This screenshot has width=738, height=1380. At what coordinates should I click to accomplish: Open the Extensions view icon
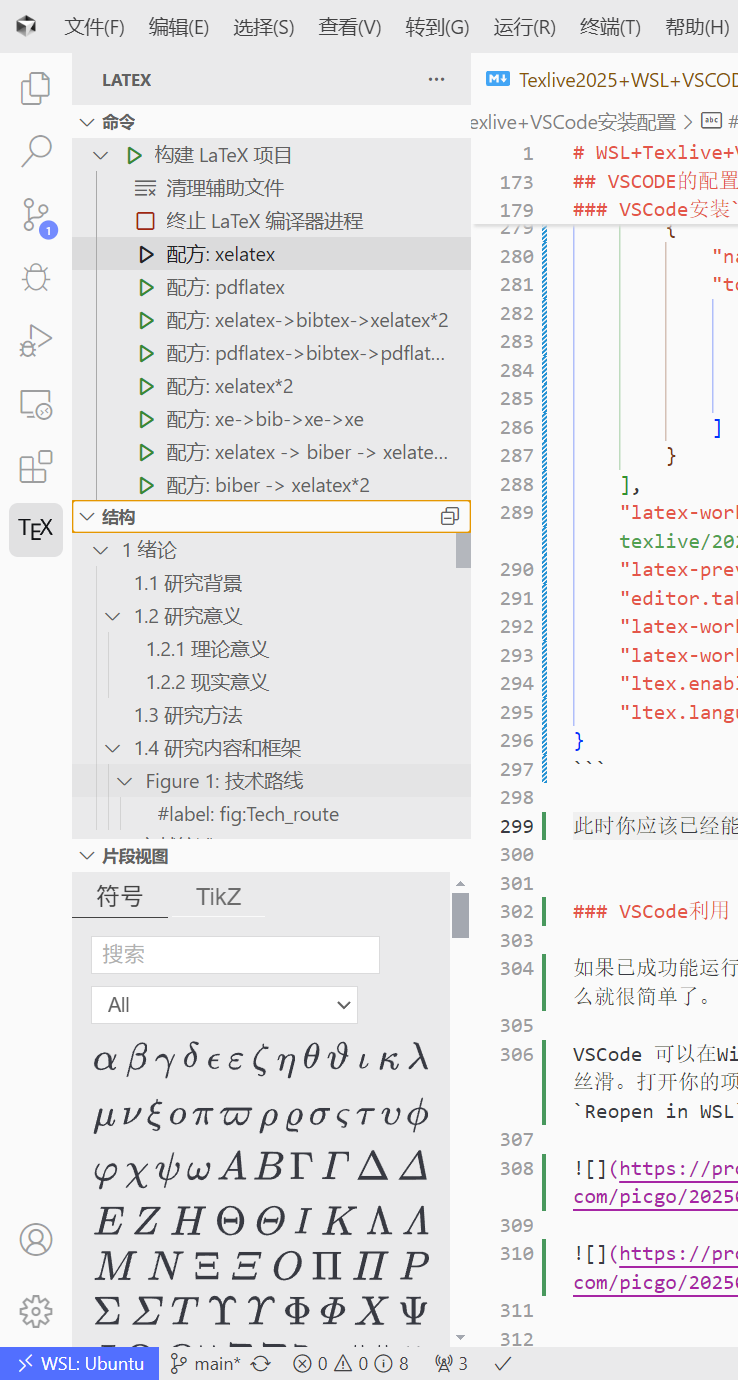click(36, 467)
